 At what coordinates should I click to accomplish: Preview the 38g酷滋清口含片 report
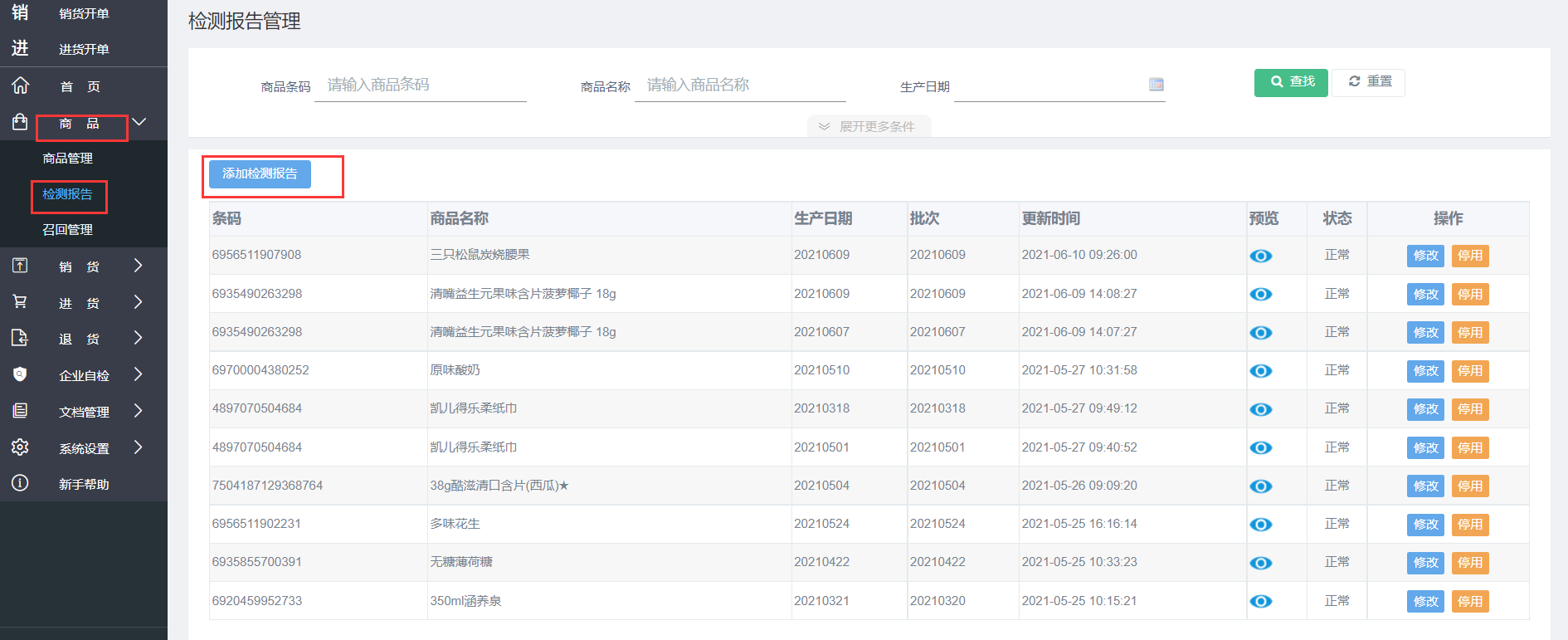[1261, 486]
